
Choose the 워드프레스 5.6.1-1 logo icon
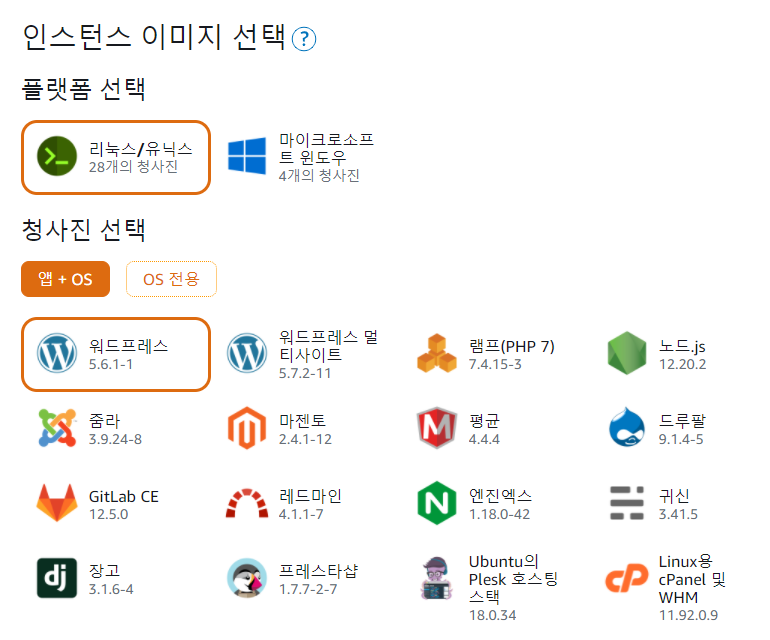57,353
